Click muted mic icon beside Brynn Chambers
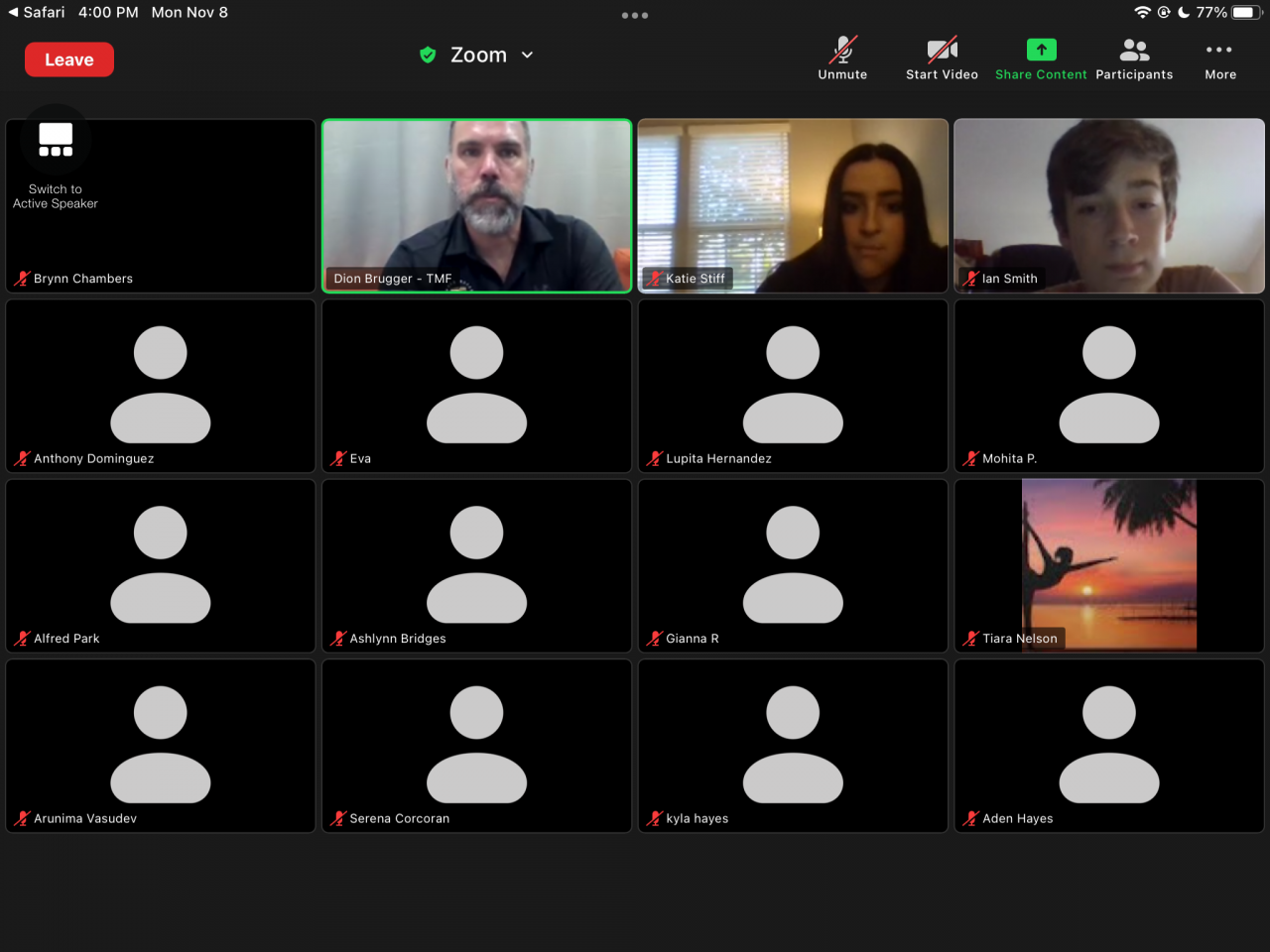This screenshot has height=952, width=1270. point(22,279)
